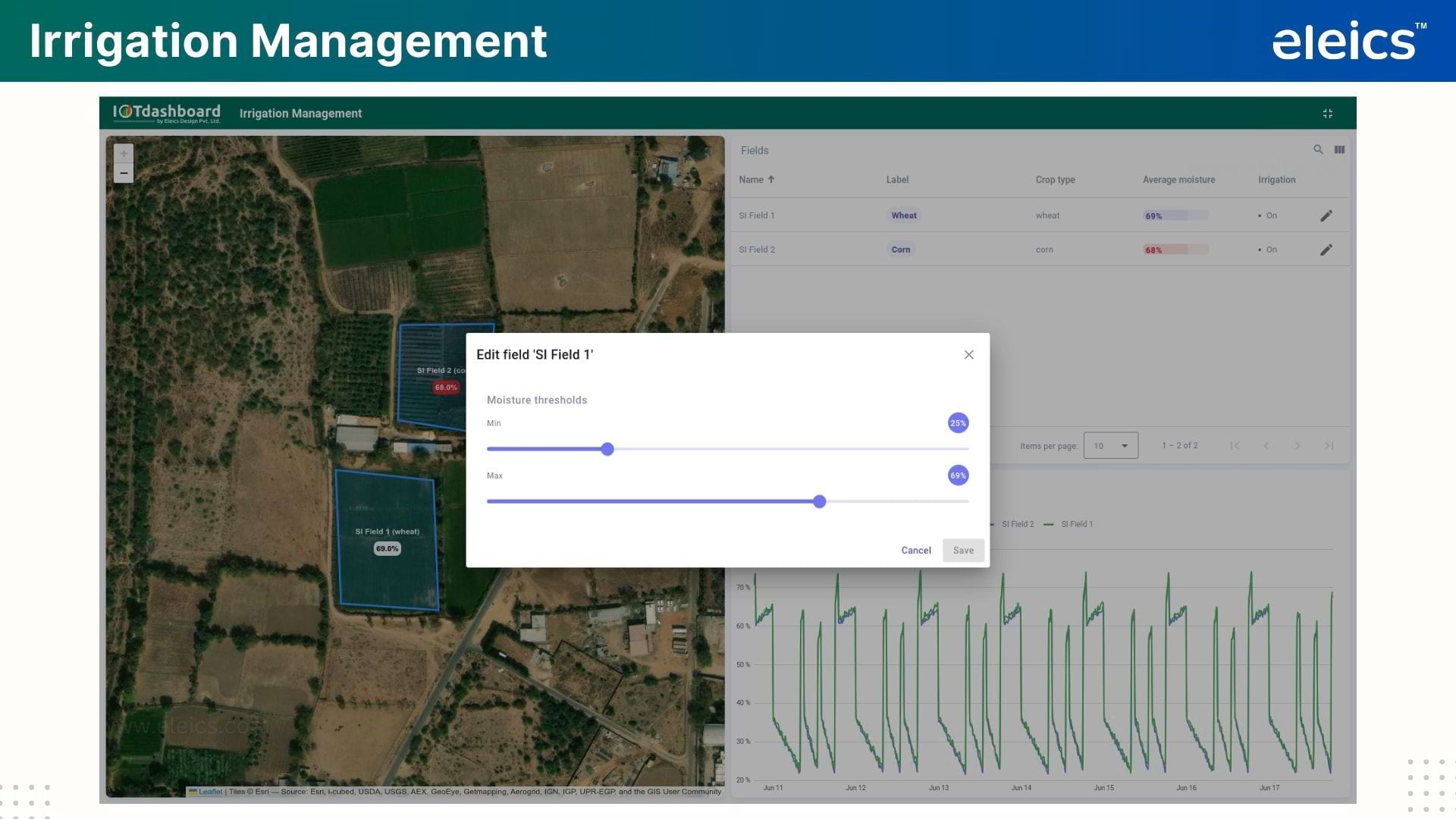The height and width of the screenshot is (819, 1456).
Task: Open search in Fields table
Action: (1318, 150)
